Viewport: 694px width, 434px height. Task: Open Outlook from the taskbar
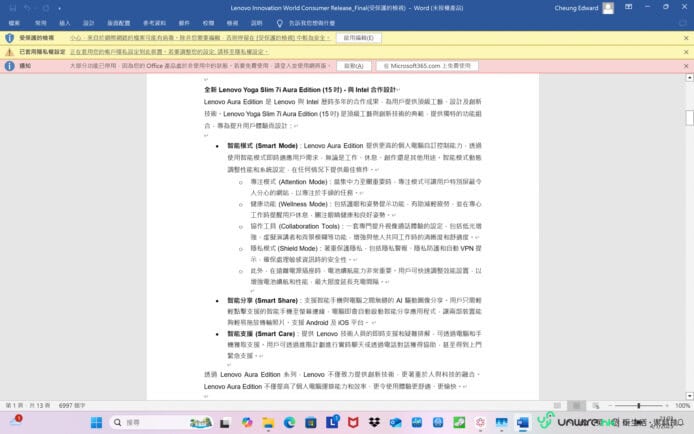pyautogui.click(x=396, y=423)
